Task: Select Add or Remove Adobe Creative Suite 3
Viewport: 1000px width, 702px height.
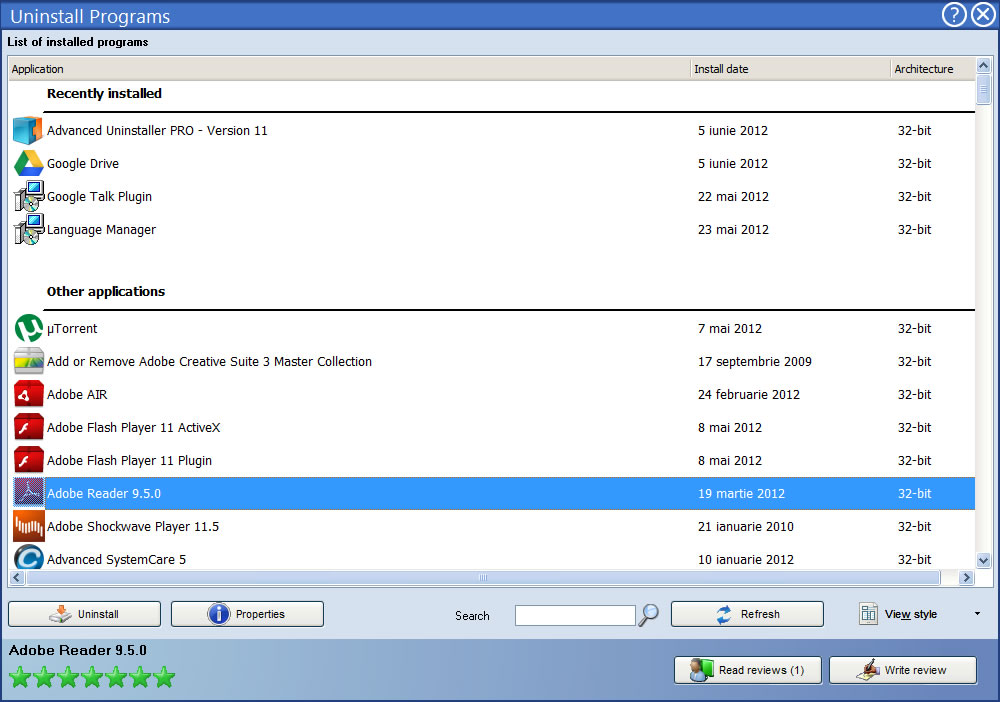Action: pyautogui.click(x=492, y=362)
